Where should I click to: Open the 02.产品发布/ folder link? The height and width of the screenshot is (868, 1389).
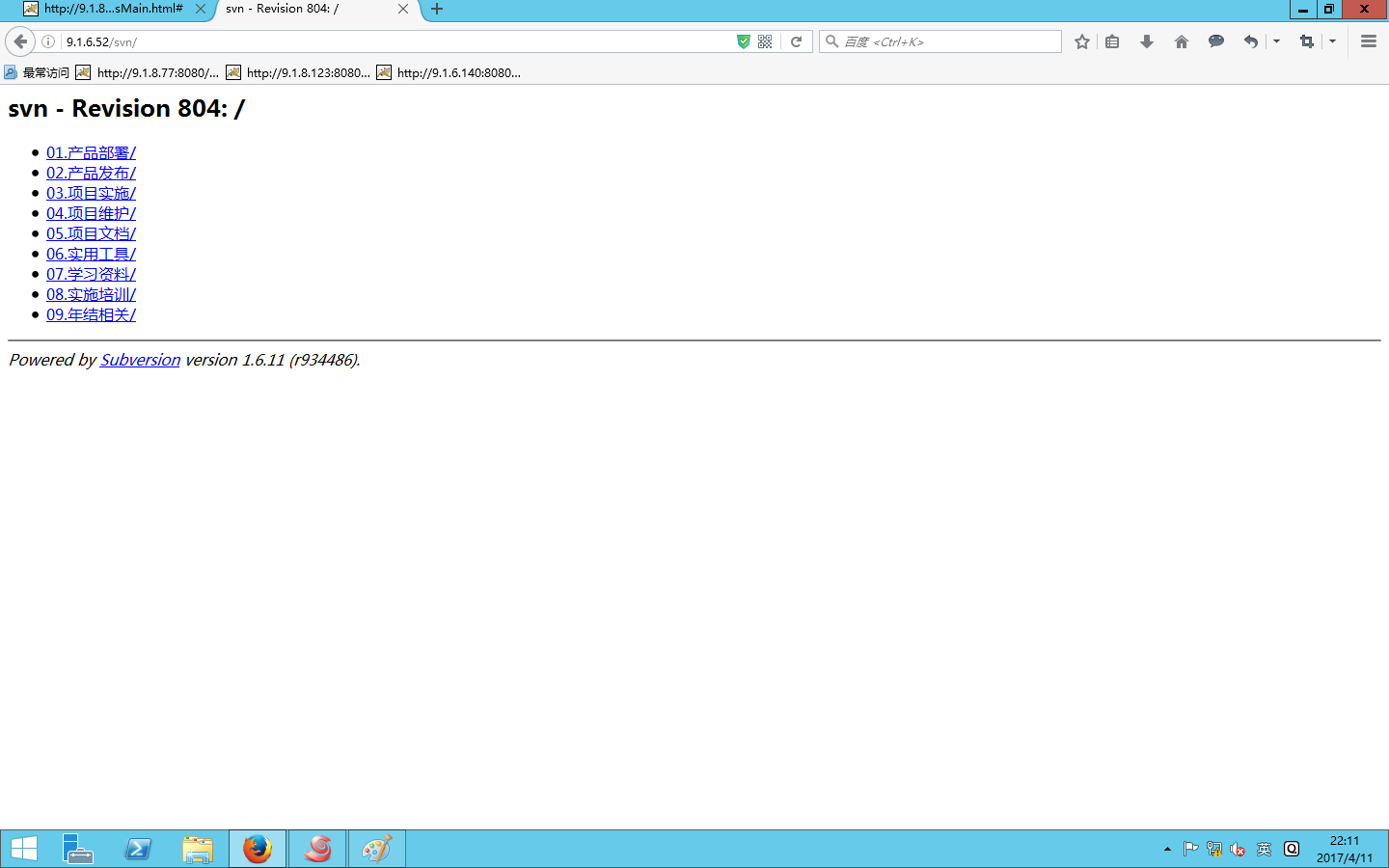[91, 173]
